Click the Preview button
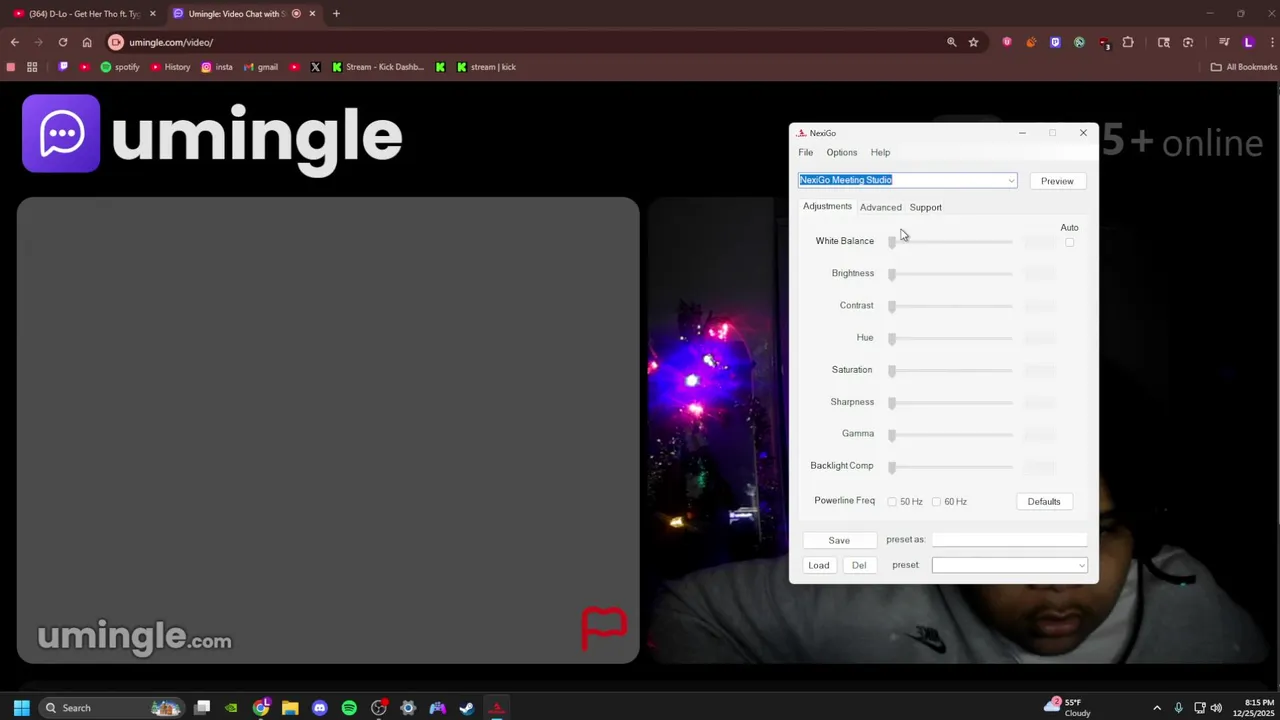Screen dimensions: 1280x720 pyautogui.click(x=1057, y=181)
